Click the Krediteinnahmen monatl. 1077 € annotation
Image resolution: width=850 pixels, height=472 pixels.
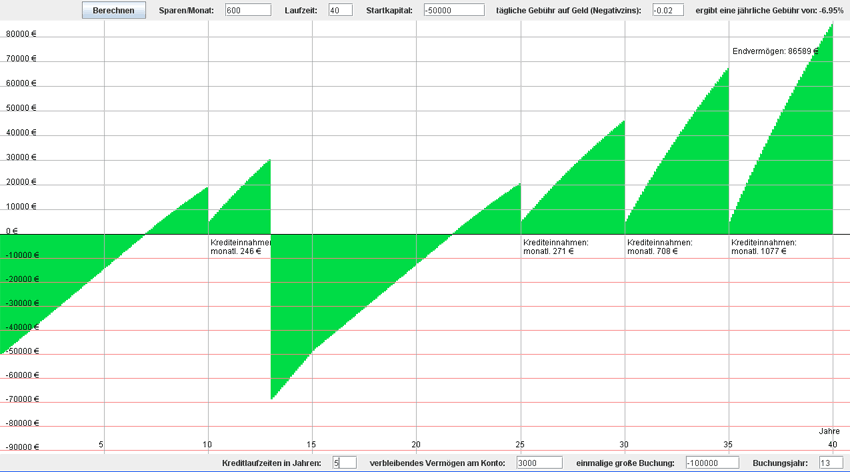(x=764, y=247)
